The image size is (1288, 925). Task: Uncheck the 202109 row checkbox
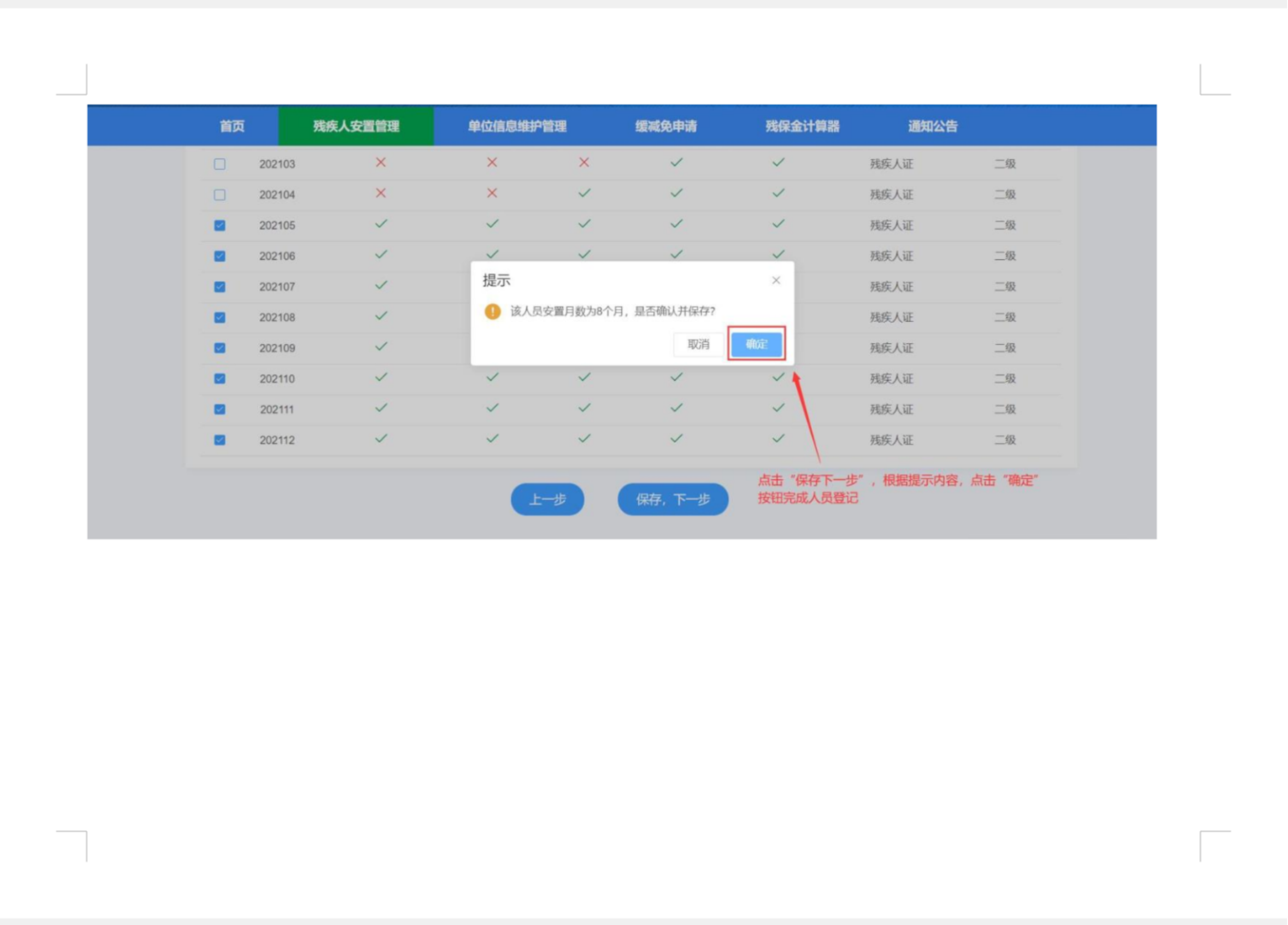click(220, 348)
